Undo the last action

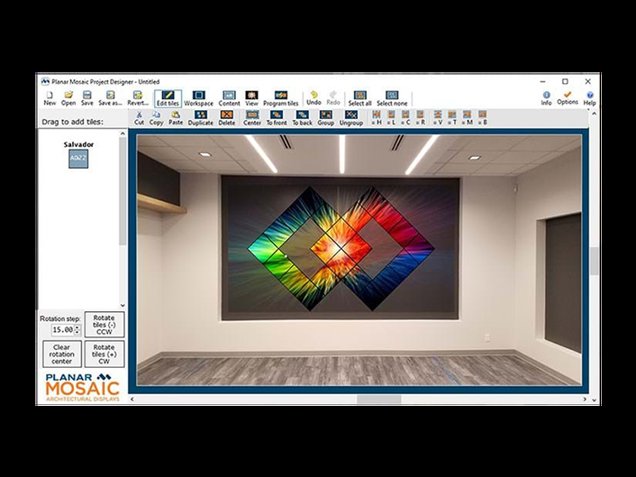click(314, 99)
